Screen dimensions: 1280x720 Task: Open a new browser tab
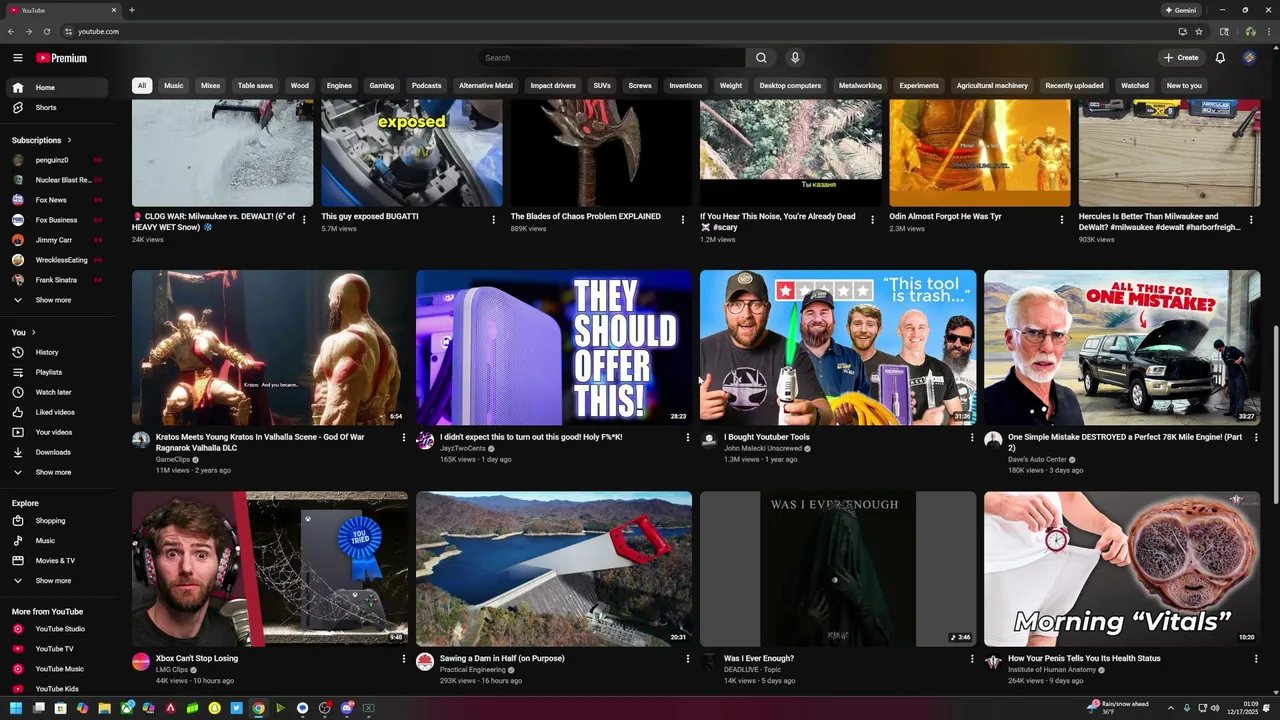coord(131,10)
